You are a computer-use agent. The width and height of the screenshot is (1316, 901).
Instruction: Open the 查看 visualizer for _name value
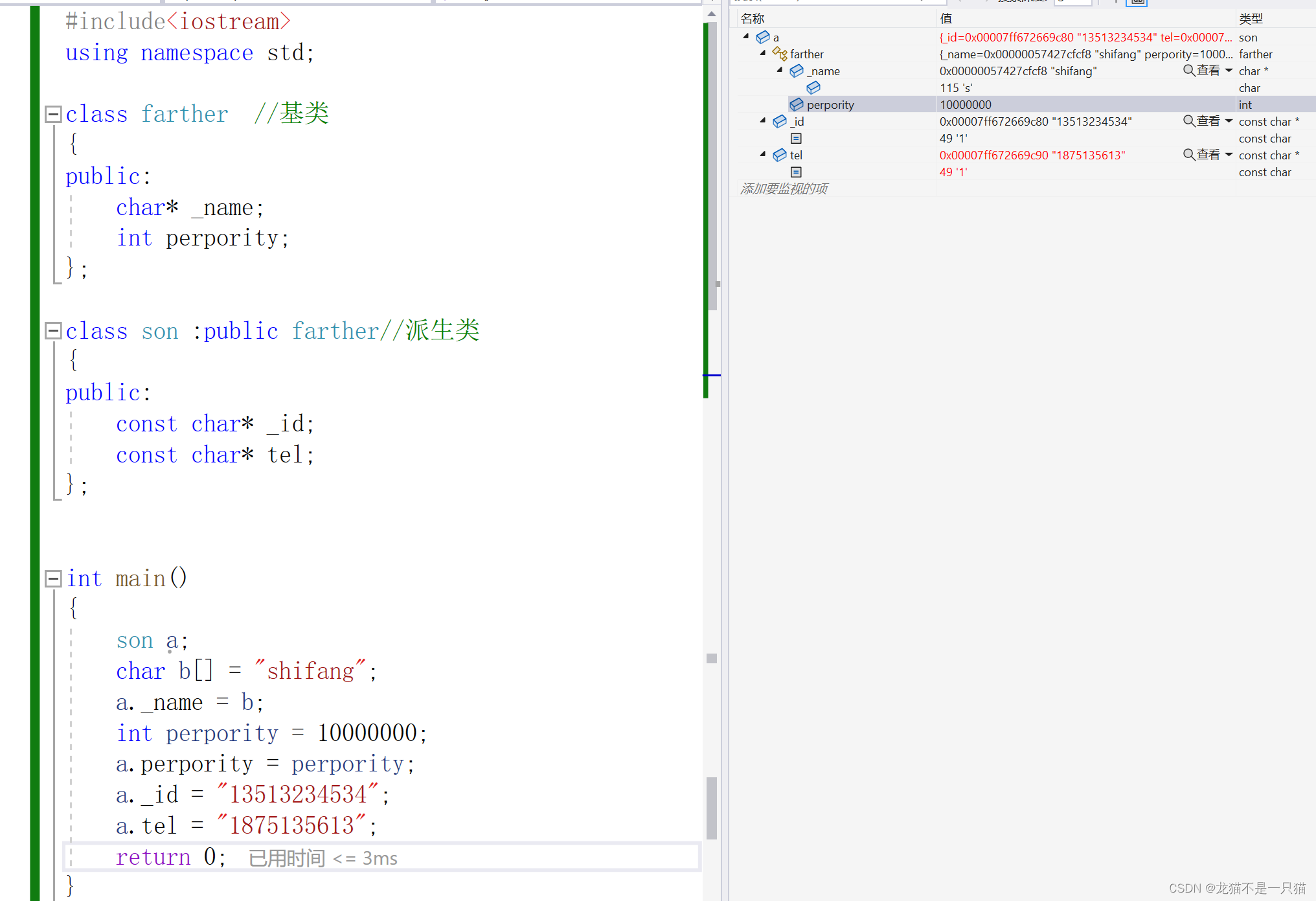pyautogui.click(x=1201, y=71)
